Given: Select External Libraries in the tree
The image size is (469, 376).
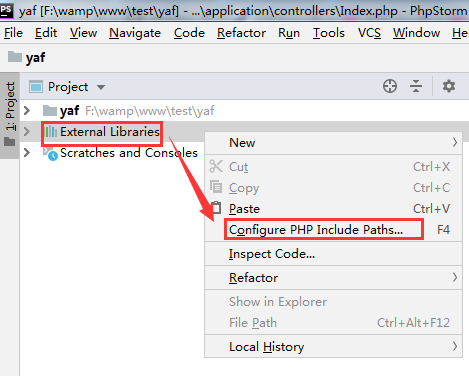Looking at the screenshot, I should pos(110,132).
